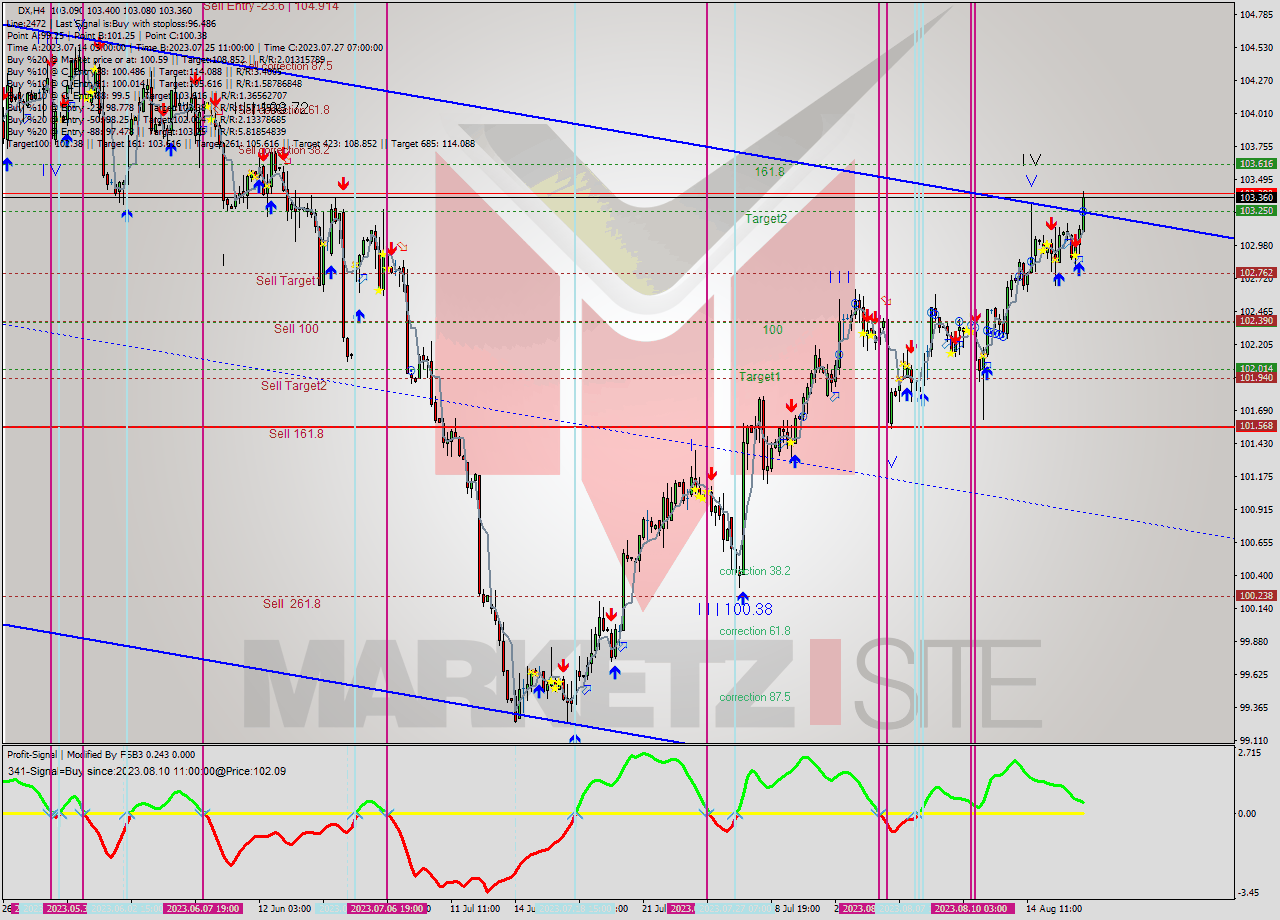The height and width of the screenshot is (920, 1280).
Task: Click the 2023.08.10 03:00 date marker
Action: 971,909
